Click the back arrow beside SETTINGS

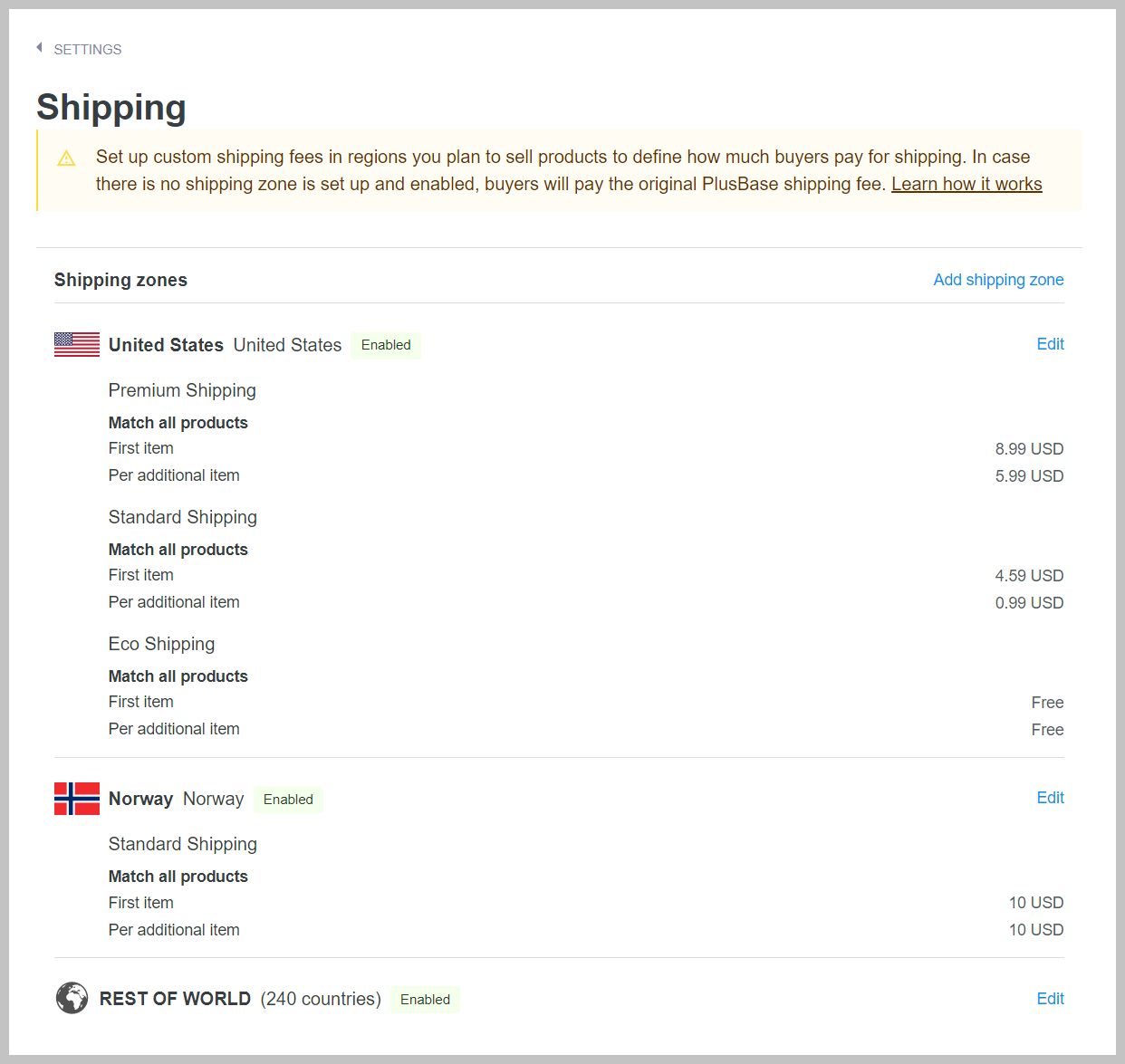point(39,48)
